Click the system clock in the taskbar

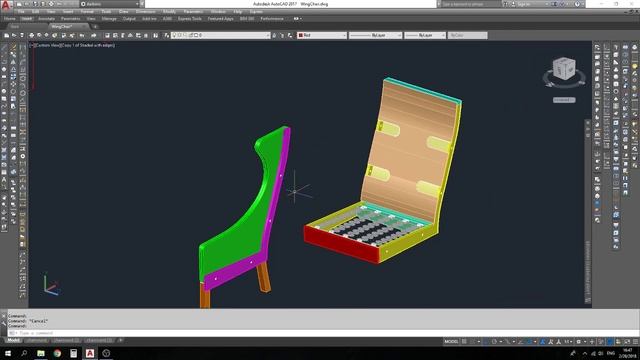point(628,353)
